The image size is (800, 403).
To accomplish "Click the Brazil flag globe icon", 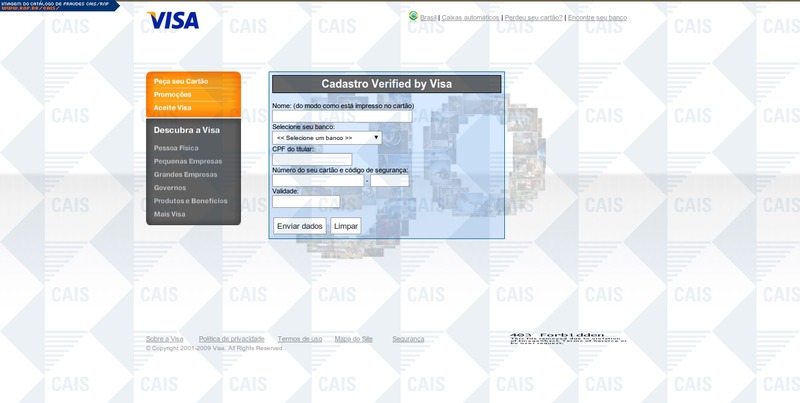I will pos(413,17).
